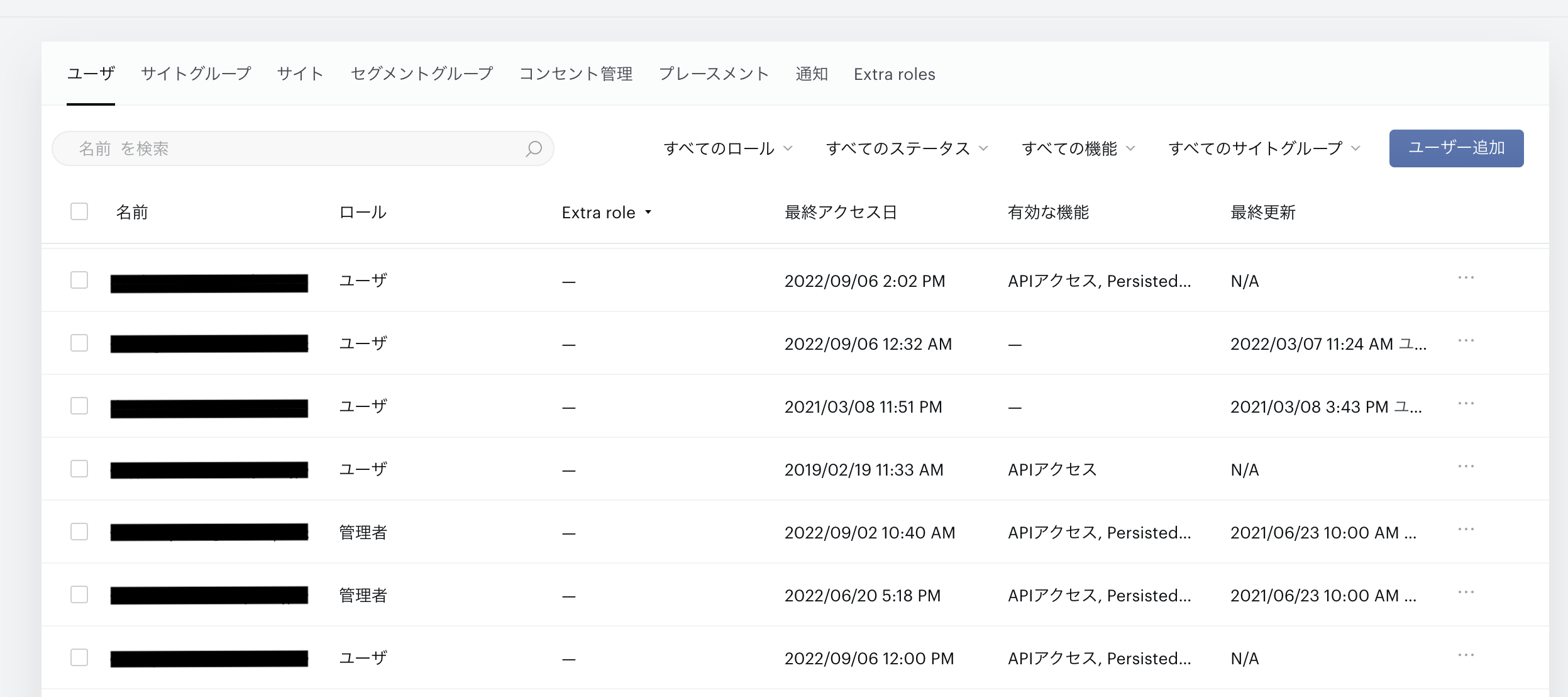Open the すべてのサイトグループ filter dropdown
Screen dimensions: 1568x697
(1264, 148)
